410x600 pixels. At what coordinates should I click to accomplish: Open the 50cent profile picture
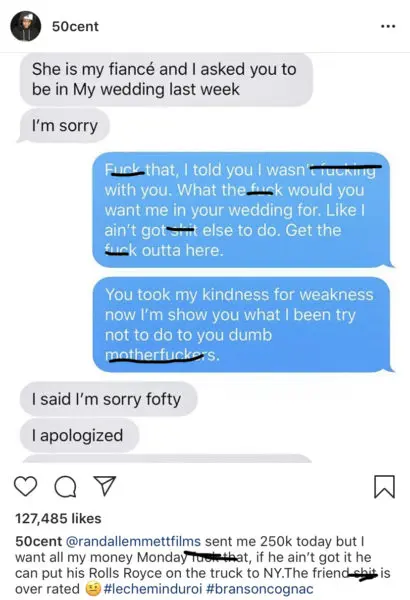pyautogui.click(x=26, y=26)
